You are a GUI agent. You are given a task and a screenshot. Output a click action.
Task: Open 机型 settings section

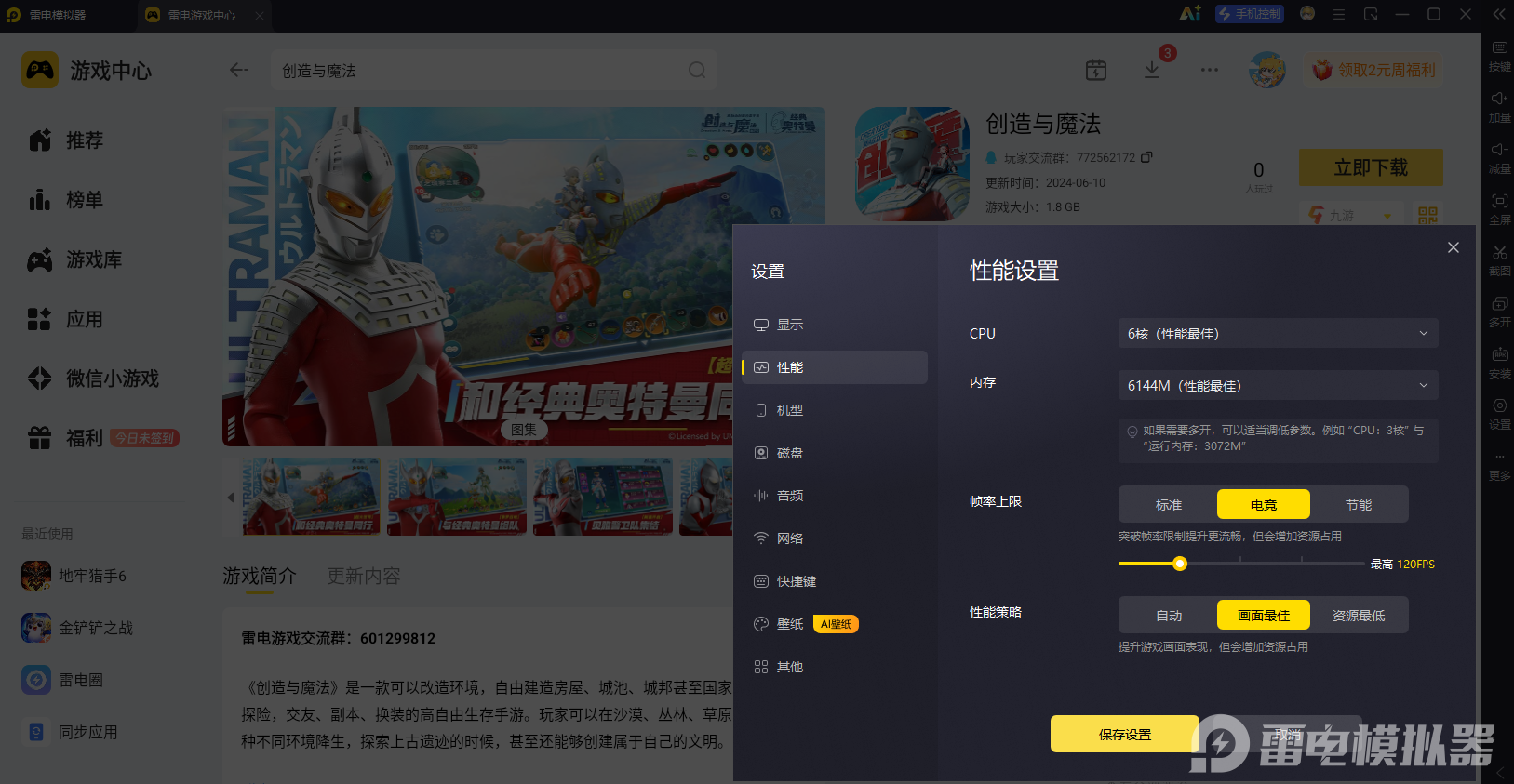[x=835, y=410]
